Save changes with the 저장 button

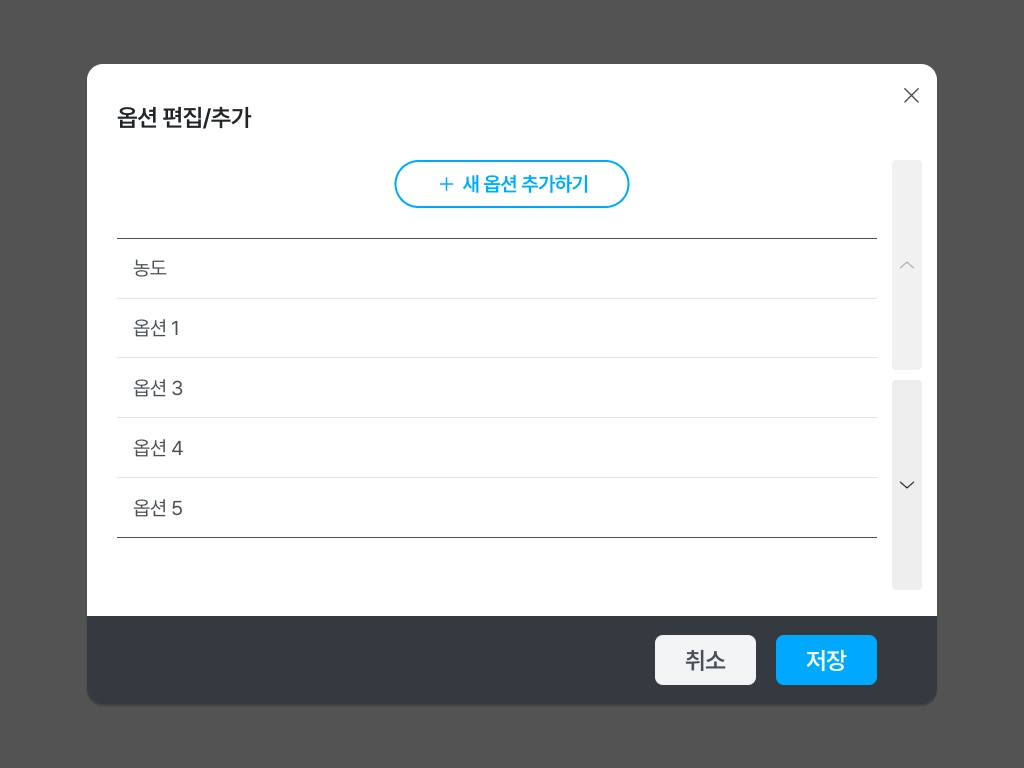(826, 660)
